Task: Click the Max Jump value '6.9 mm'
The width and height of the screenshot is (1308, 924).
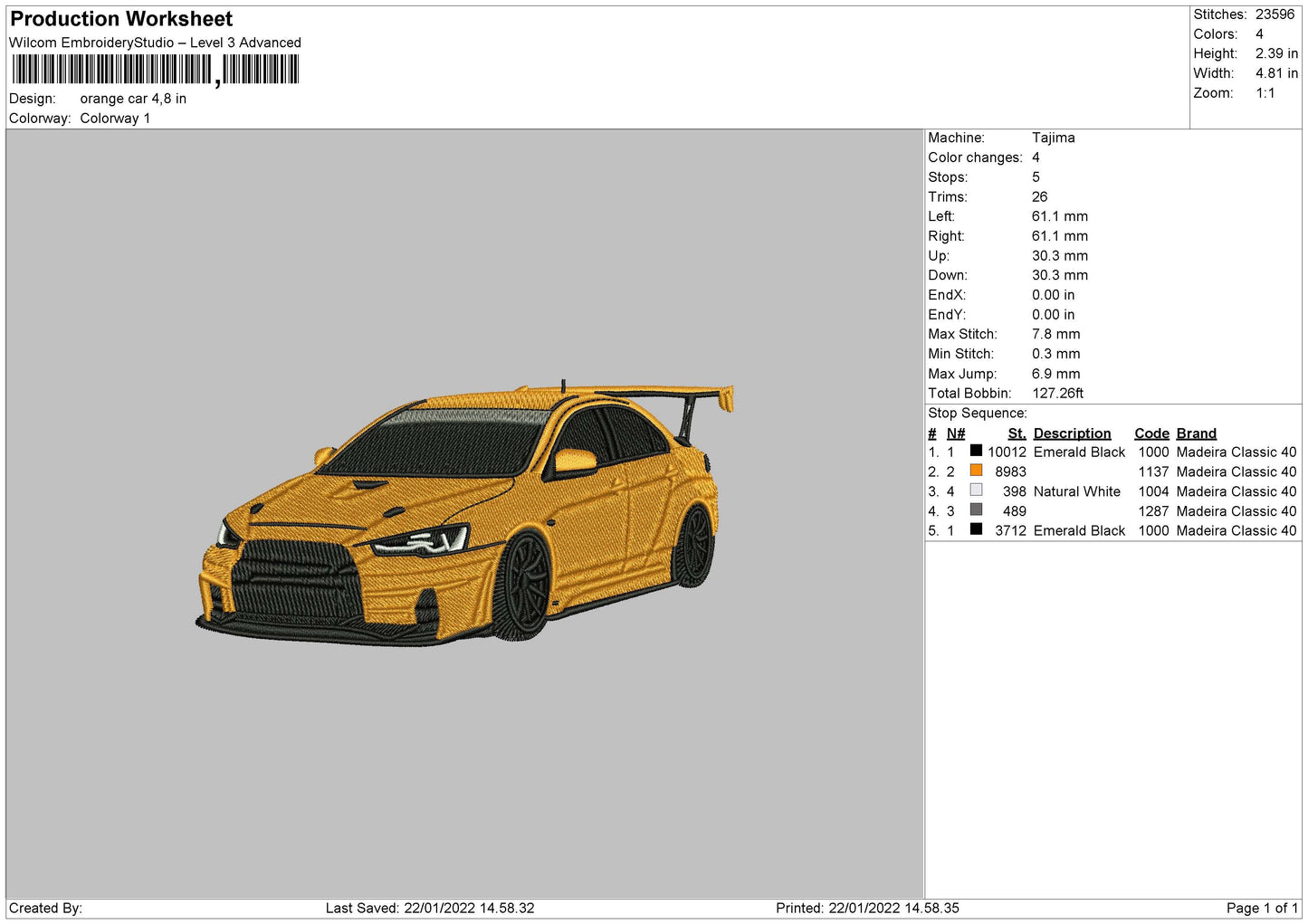Action: point(1056,374)
